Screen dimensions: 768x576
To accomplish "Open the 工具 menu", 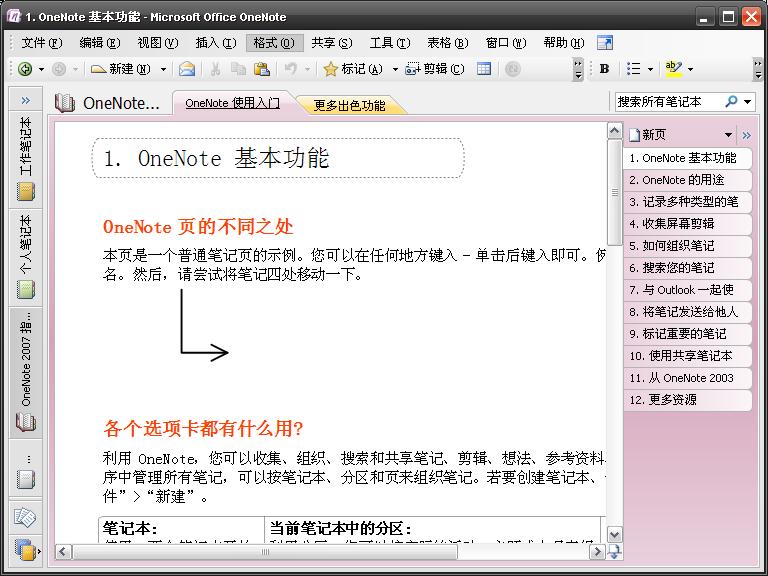I will tap(389, 43).
